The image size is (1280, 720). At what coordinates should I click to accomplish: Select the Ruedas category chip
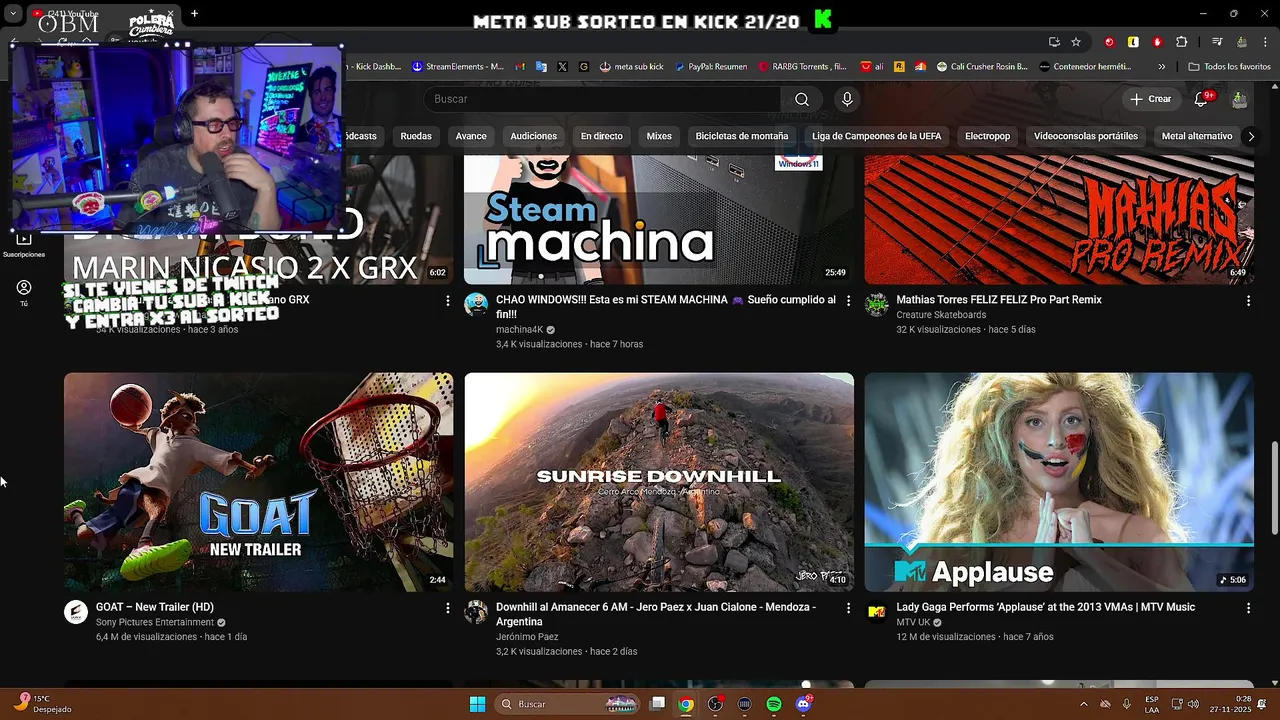416,136
